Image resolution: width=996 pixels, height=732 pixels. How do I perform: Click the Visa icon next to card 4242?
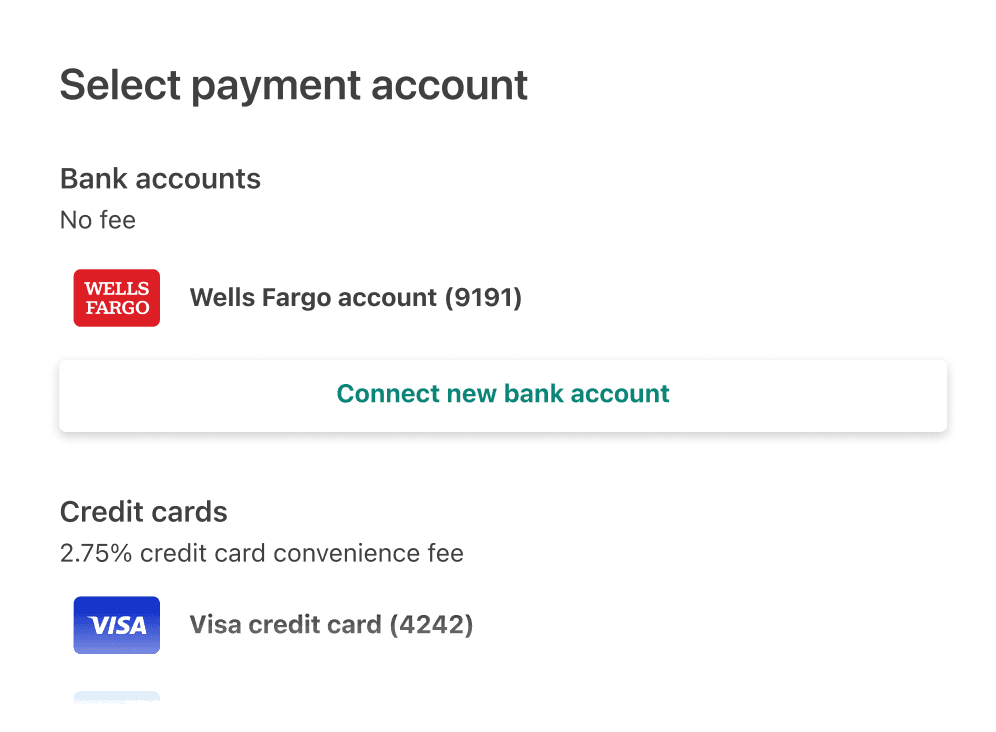pos(116,624)
